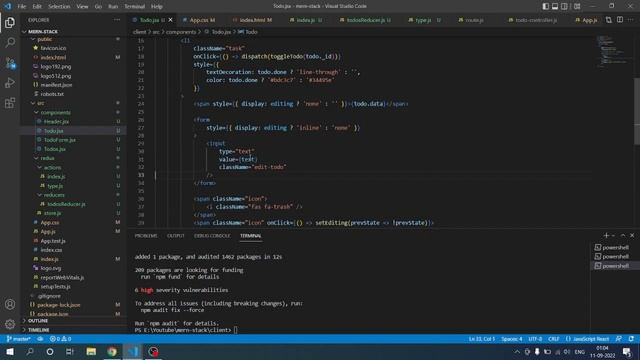Open editor more actions ellipsis
This screenshot has width=640, height=360.
point(631,20)
